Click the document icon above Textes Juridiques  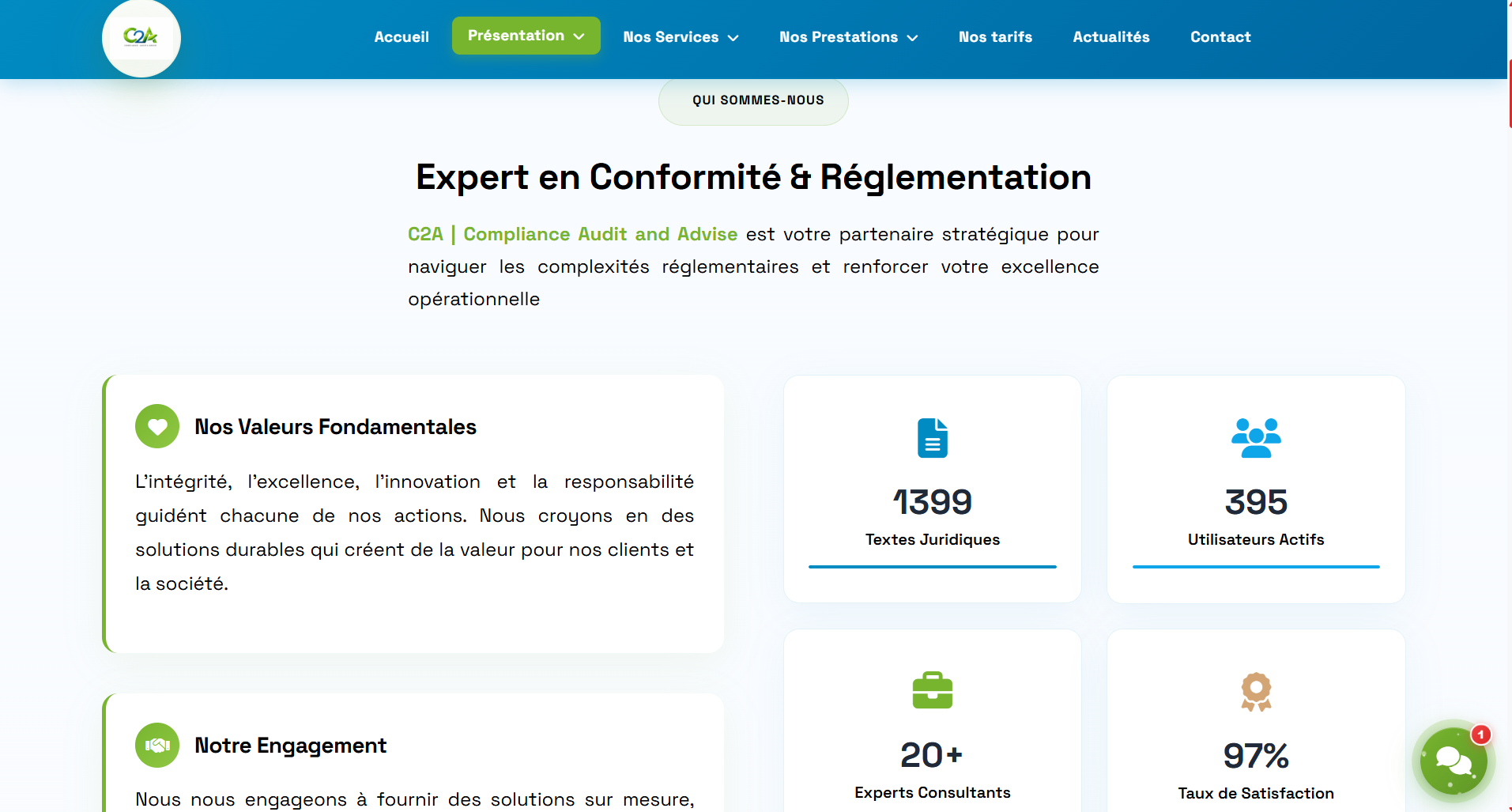pos(933,437)
